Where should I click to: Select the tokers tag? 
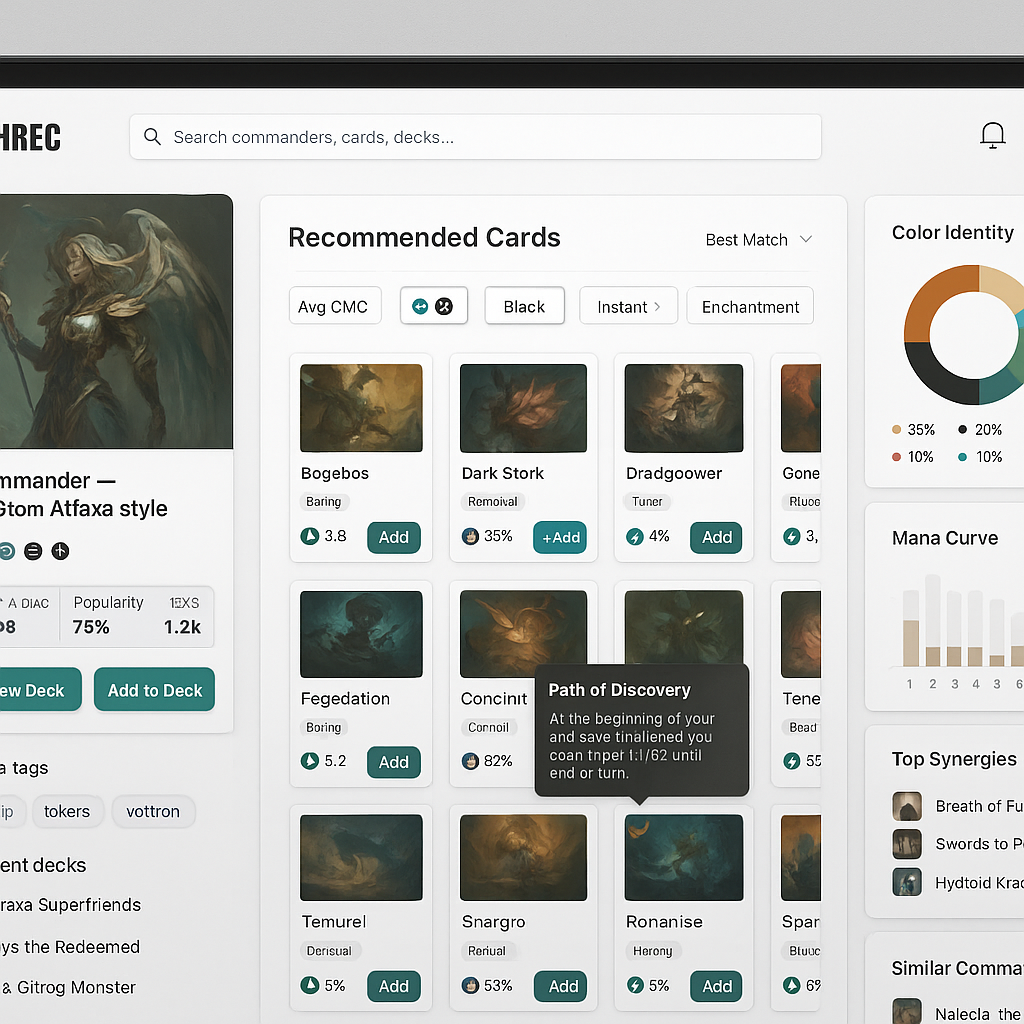pos(67,811)
